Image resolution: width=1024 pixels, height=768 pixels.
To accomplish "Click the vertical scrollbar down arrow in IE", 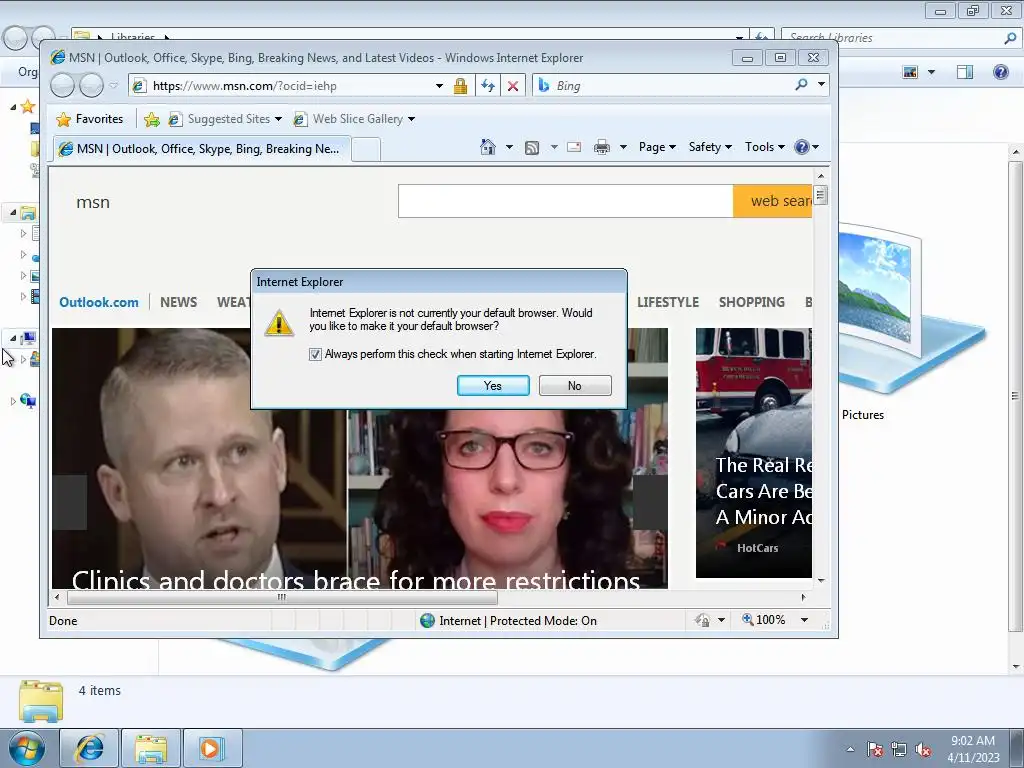I will (821, 580).
